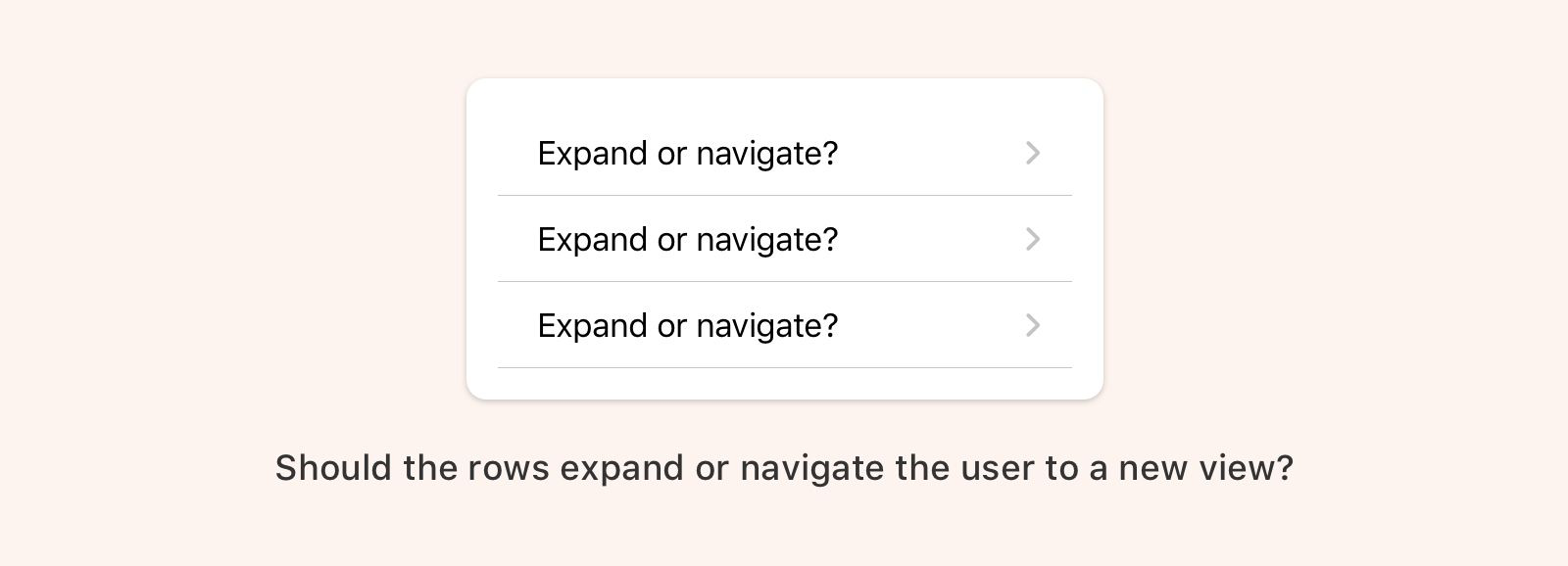Open the third 'Expand or navigate?' row
The height and width of the screenshot is (566, 1568).
point(687,326)
